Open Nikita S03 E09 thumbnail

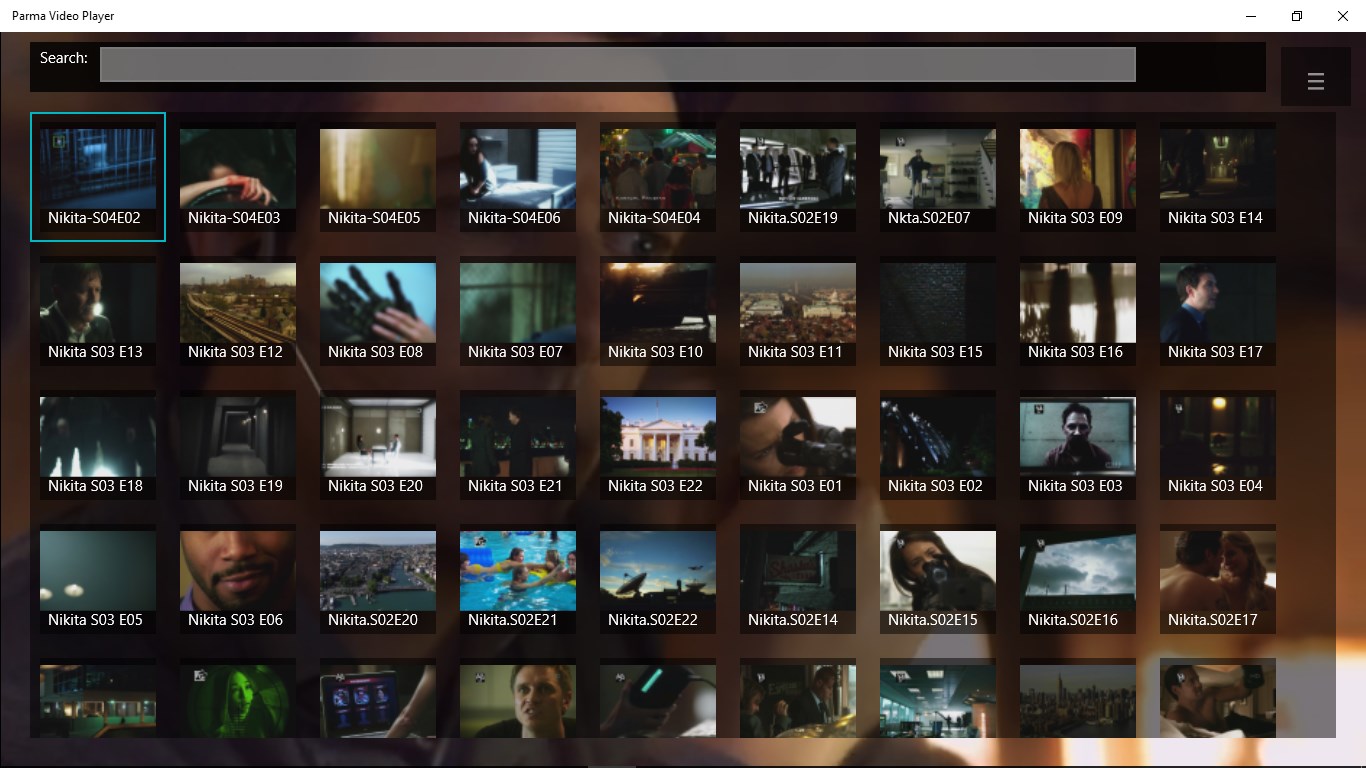(x=1078, y=177)
